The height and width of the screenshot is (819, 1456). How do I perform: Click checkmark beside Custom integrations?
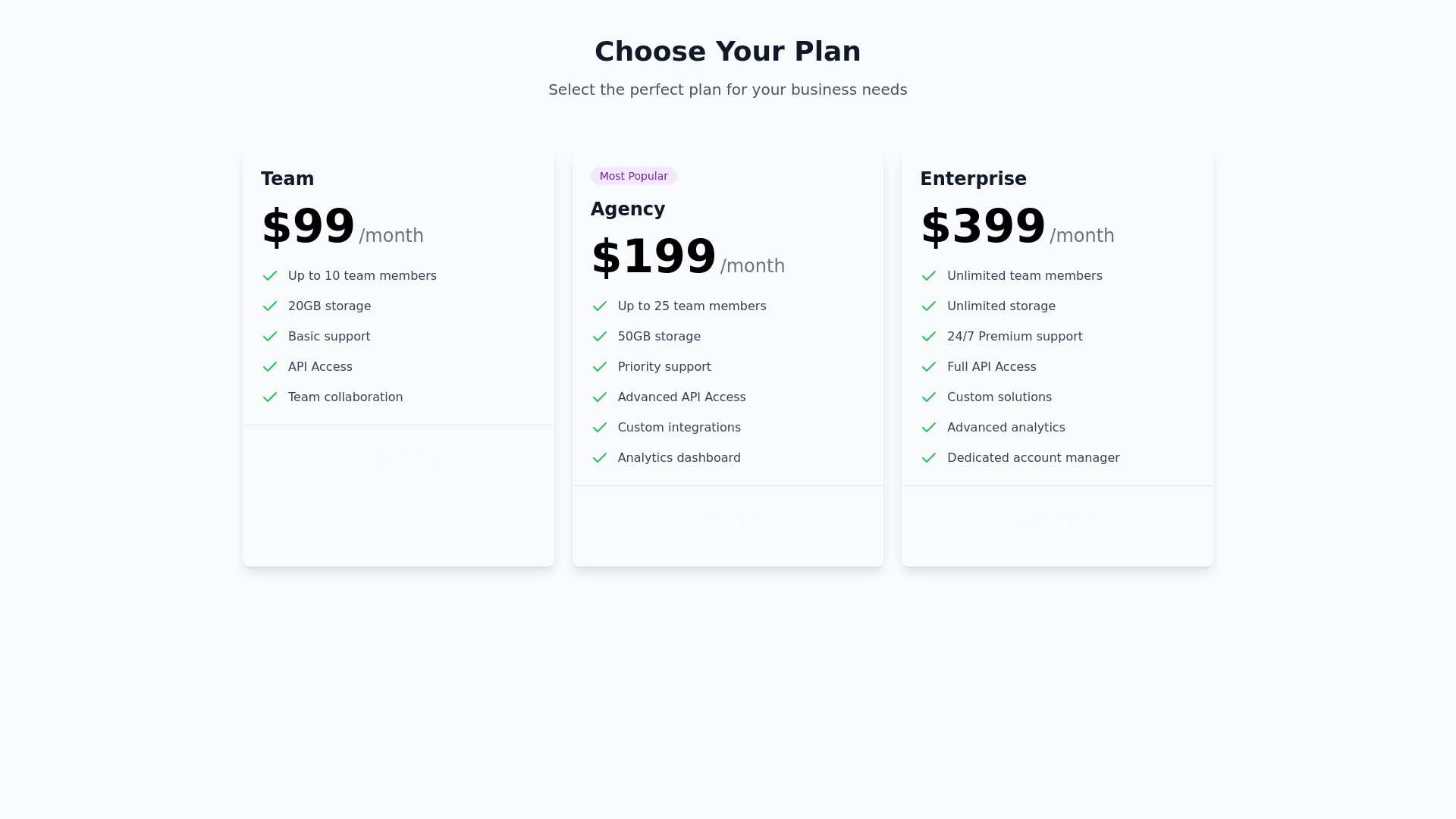pos(600,428)
